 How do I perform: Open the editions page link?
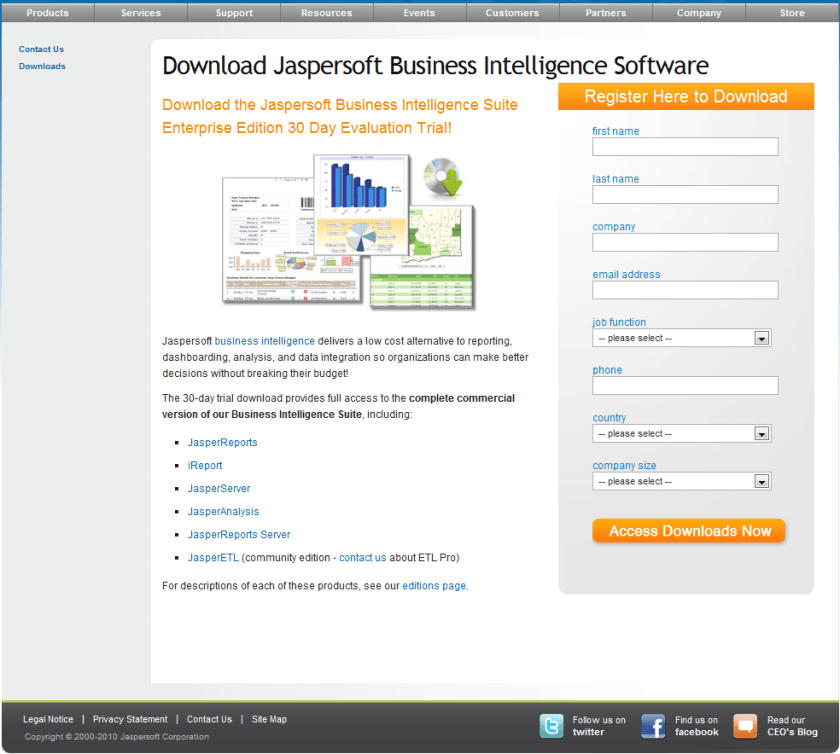pos(434,586)
